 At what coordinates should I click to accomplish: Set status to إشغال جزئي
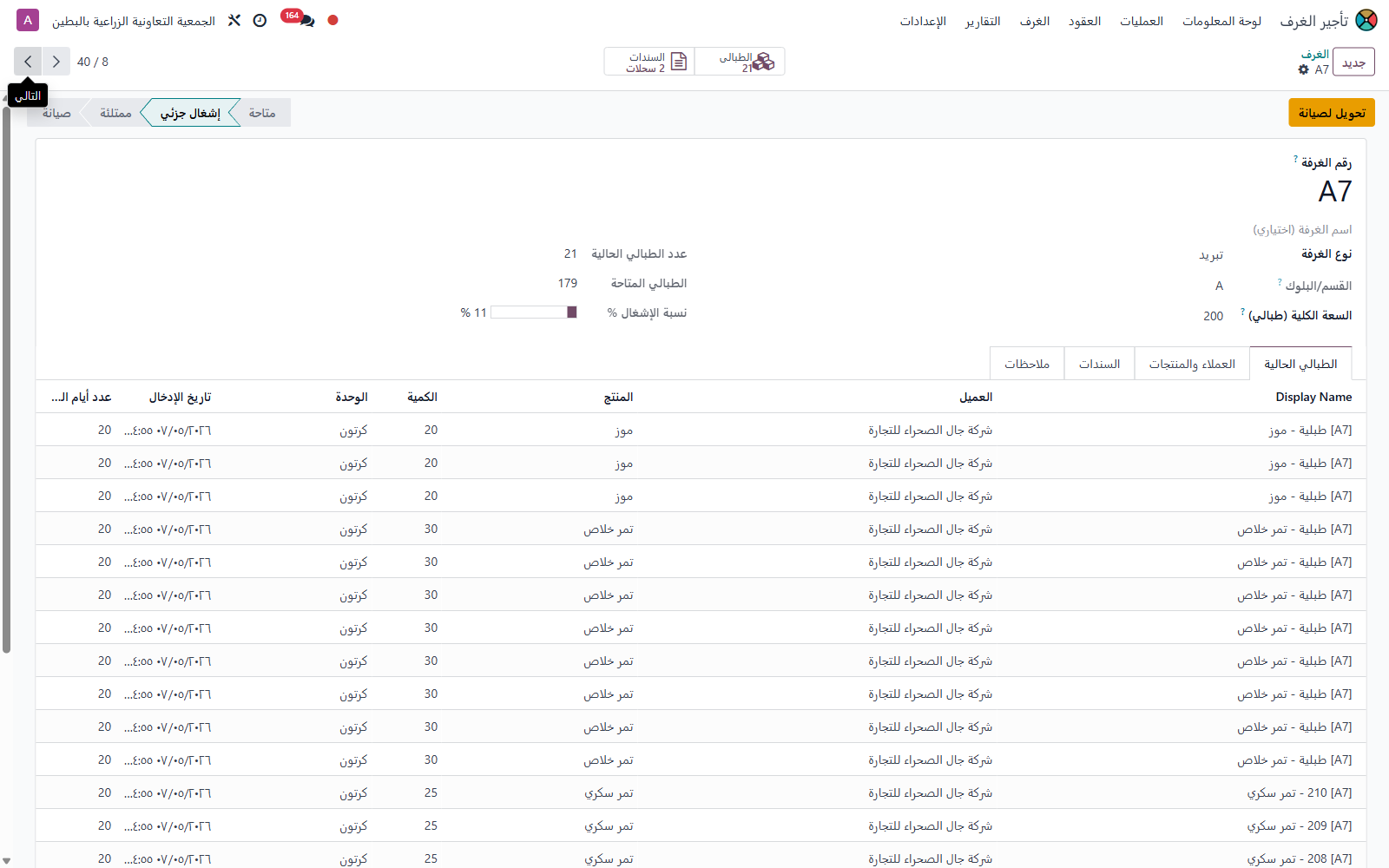pos(190,113)
